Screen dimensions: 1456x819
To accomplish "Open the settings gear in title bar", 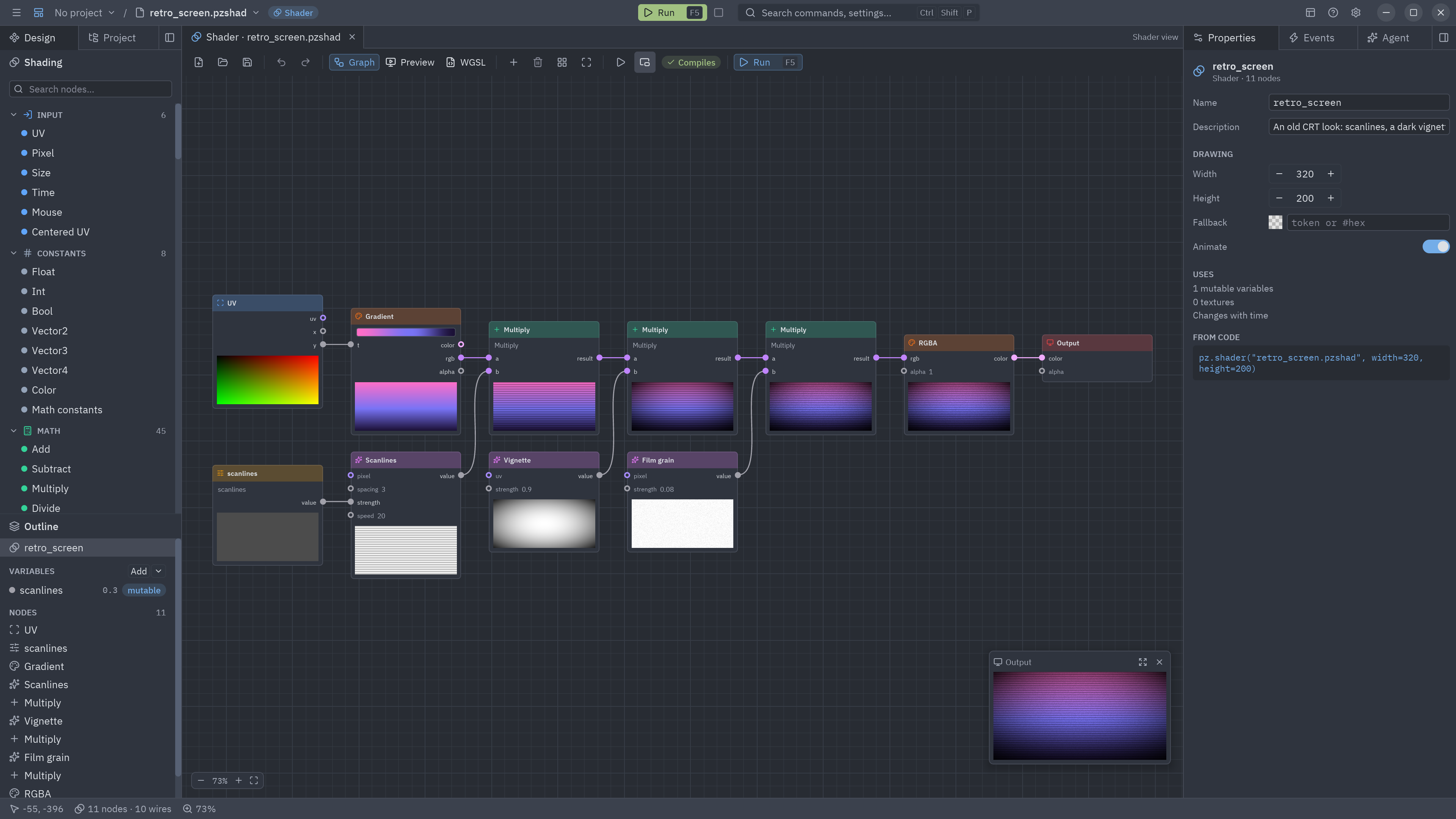I will pyautogui.click(x=1356, y=13).
